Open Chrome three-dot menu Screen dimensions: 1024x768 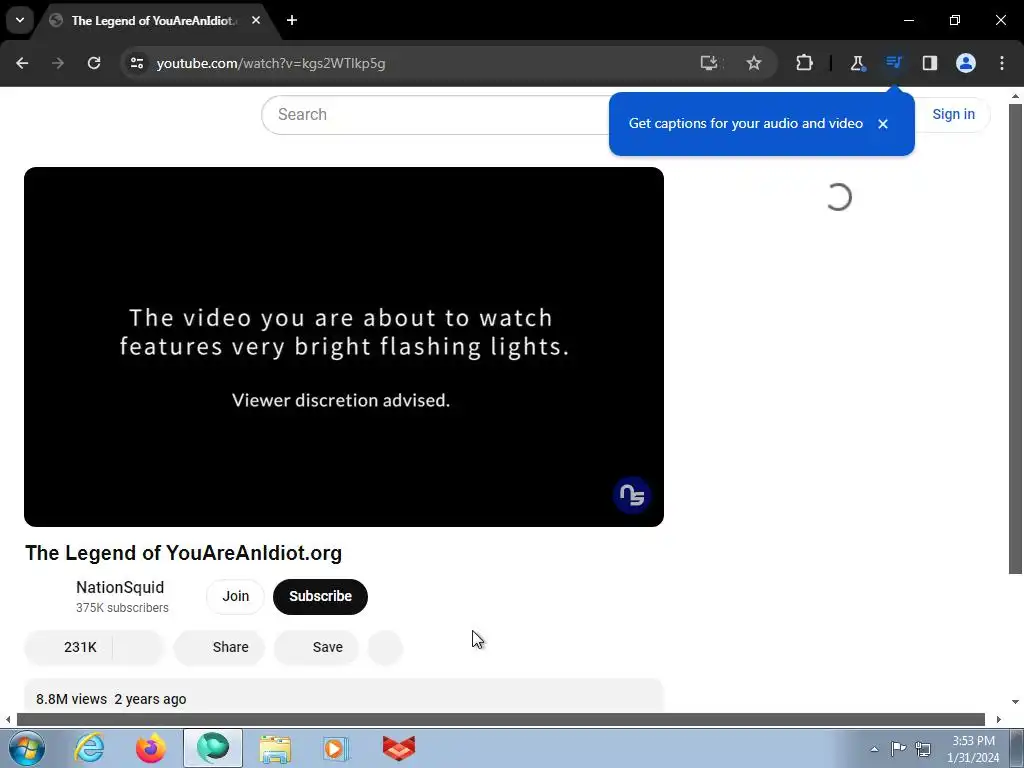(1002, 63)
